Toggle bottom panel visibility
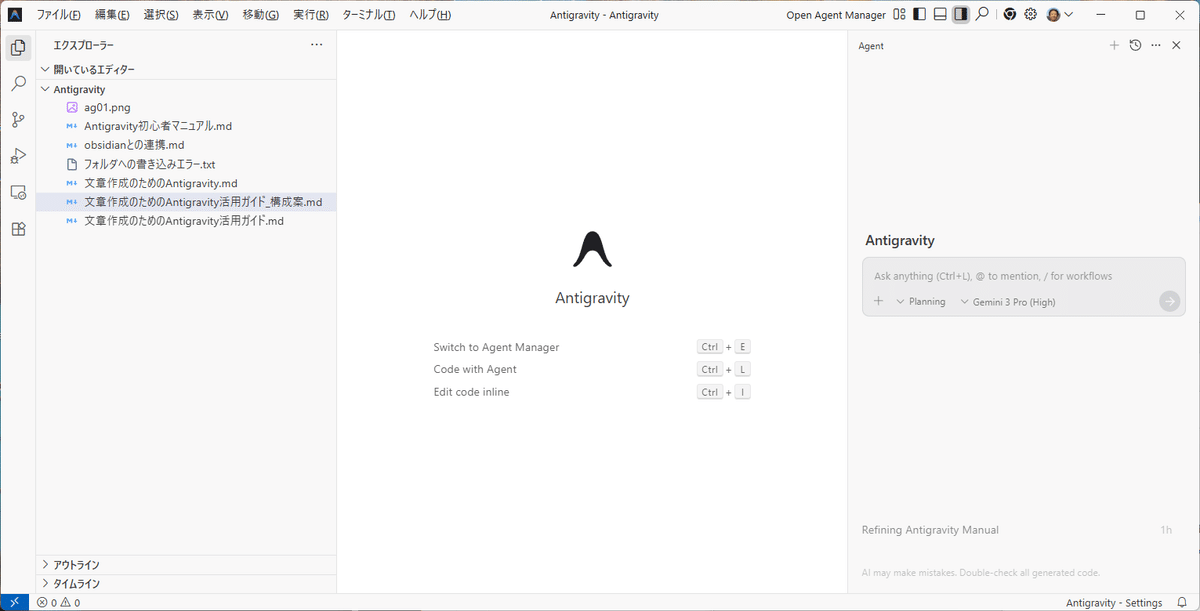Screen dimensions: 1200x611 pos(940,15)
